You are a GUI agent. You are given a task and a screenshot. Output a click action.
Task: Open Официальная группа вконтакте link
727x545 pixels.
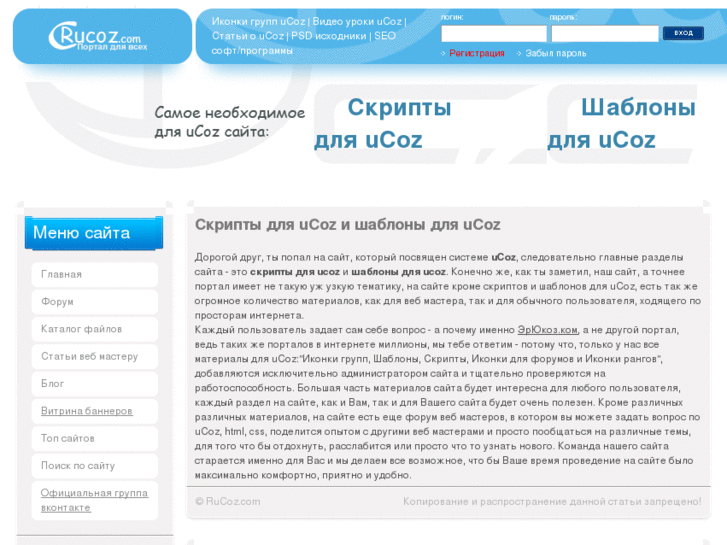(x=94, y=500)
